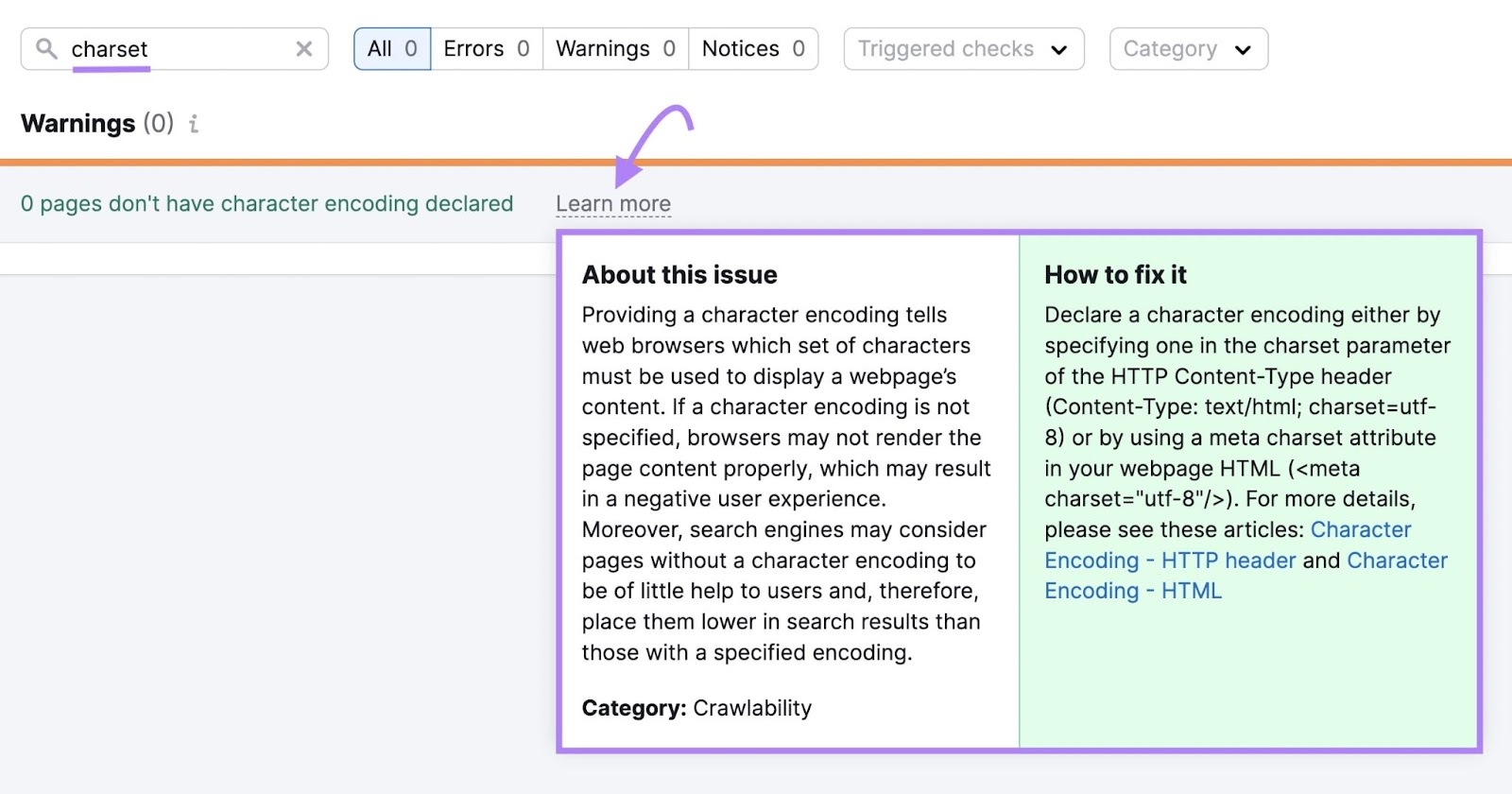The image size is (1512, 794).
Task: Open the character encoding declared issue link
Action: tap(266, 204)
